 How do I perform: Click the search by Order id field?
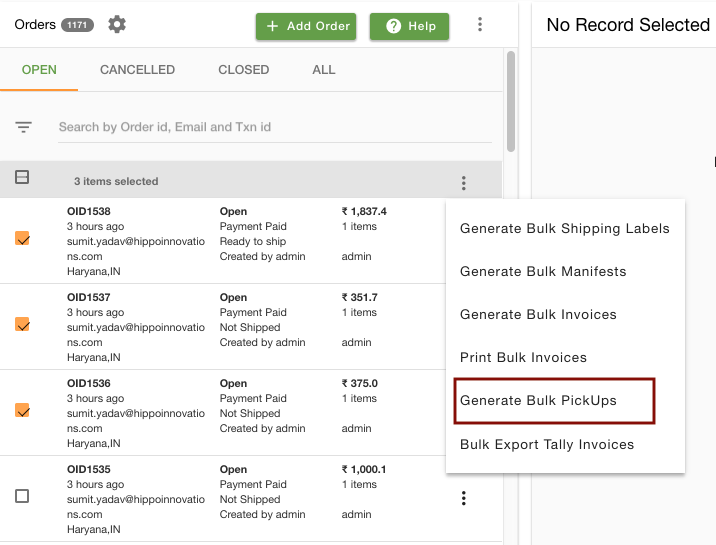click(275, 127)
